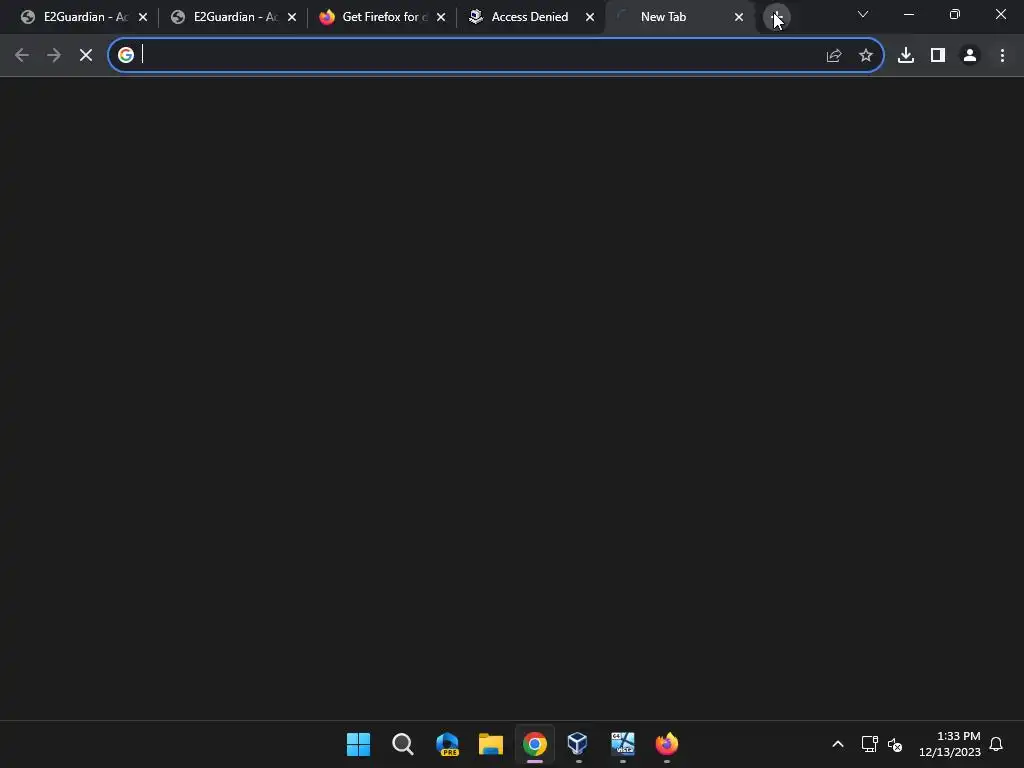The height and width of the screenshot is (768, 1024).
Task: Open the notifications bell icon
Action: tap(996, 744)
